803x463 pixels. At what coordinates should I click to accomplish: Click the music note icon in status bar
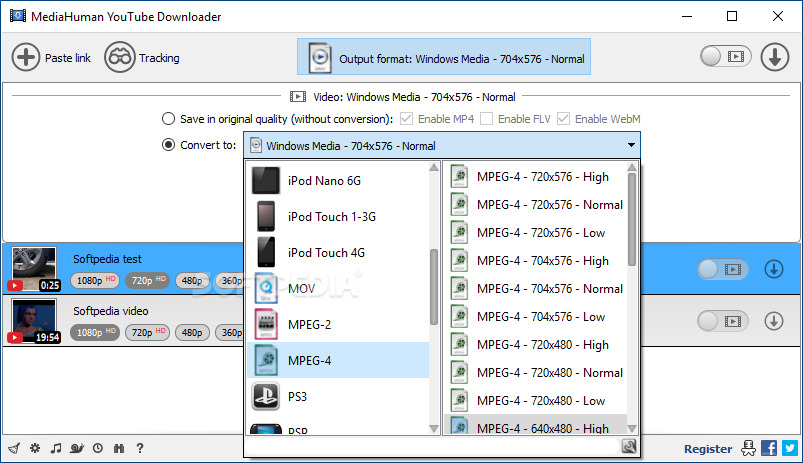[56, 448]
